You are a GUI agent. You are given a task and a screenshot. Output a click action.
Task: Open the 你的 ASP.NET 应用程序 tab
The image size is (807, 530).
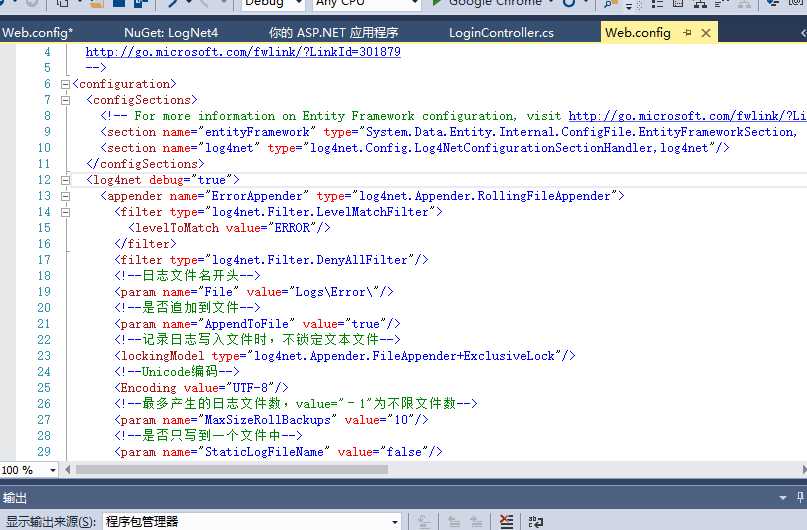(x=334, y=33)
